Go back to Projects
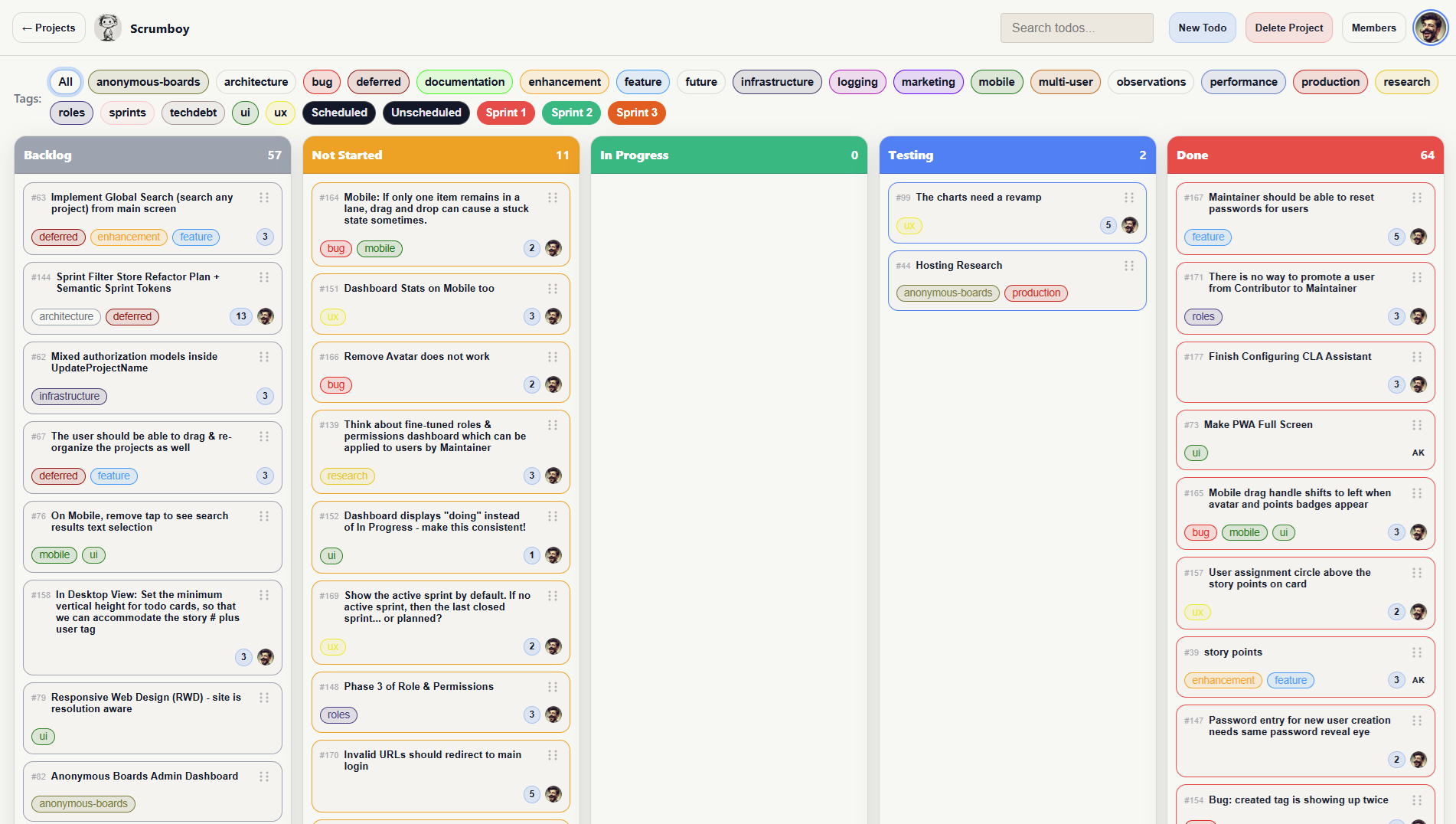The image size is (1456, 824). 49,28
